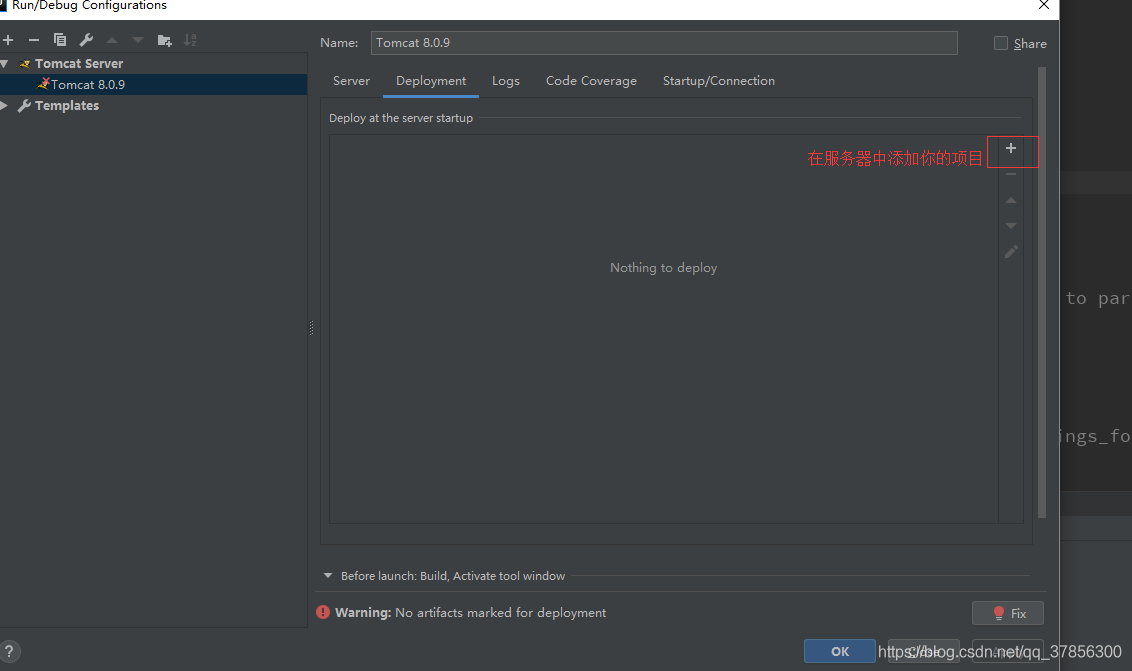1132x671 pixels.
Task: Click 'No artifacts marked for deployment' warning text
Action: pos(500,612)
